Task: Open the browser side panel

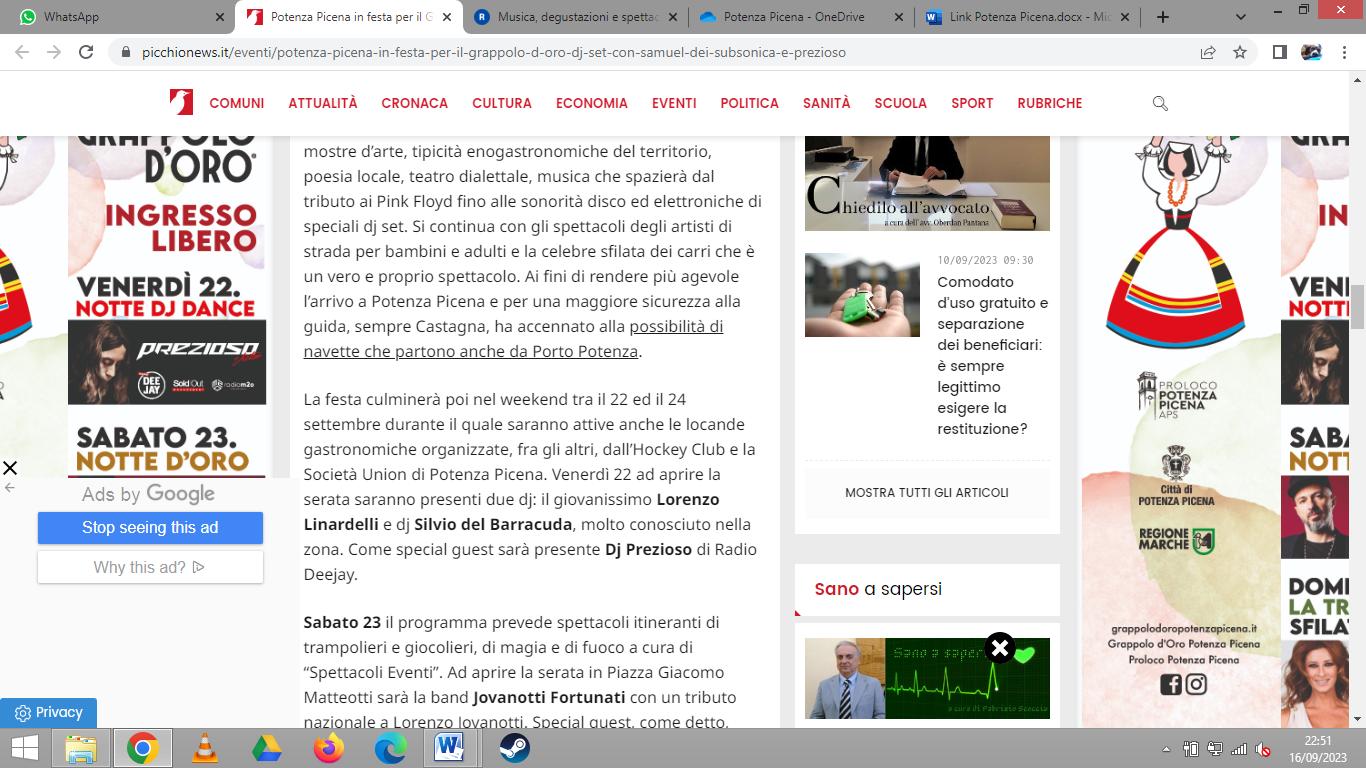Action: coord(1279,52)
